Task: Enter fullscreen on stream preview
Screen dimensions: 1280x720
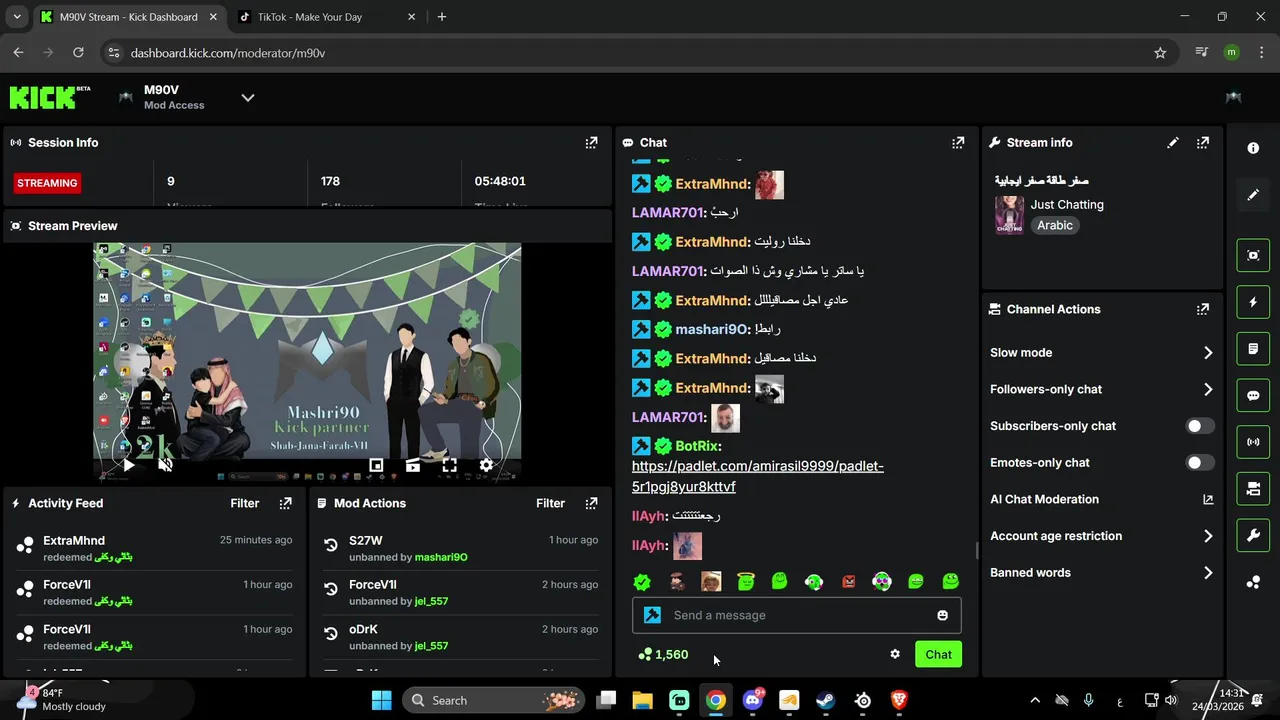Action: point(450,465)
